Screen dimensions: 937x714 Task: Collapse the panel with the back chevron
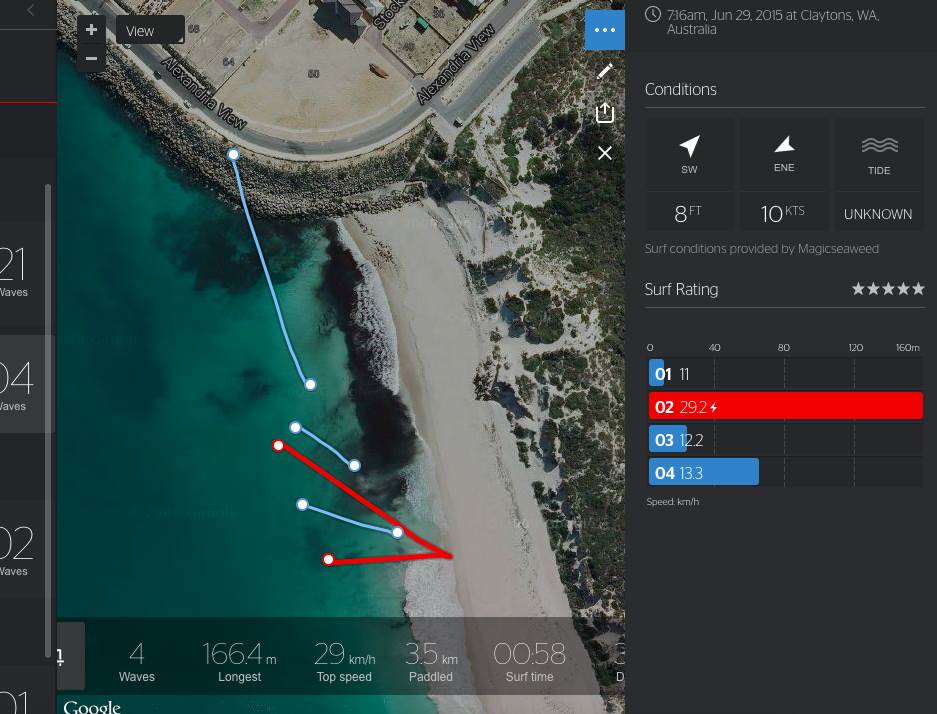(x=31, y=10)
